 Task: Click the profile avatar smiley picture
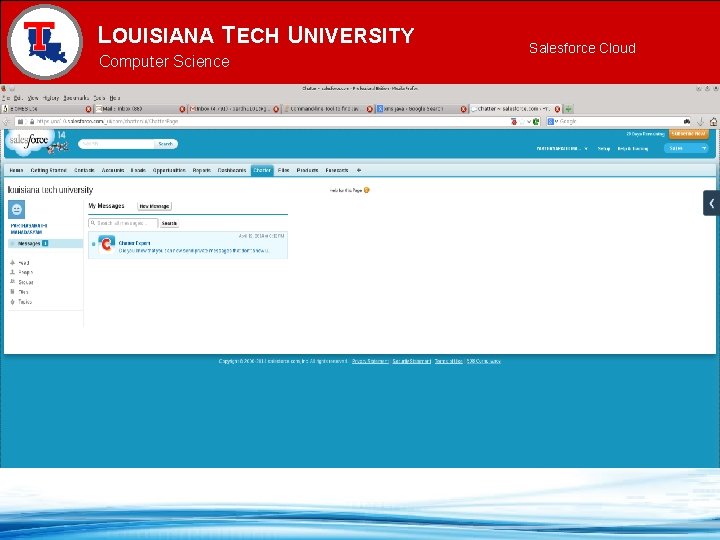17,209
